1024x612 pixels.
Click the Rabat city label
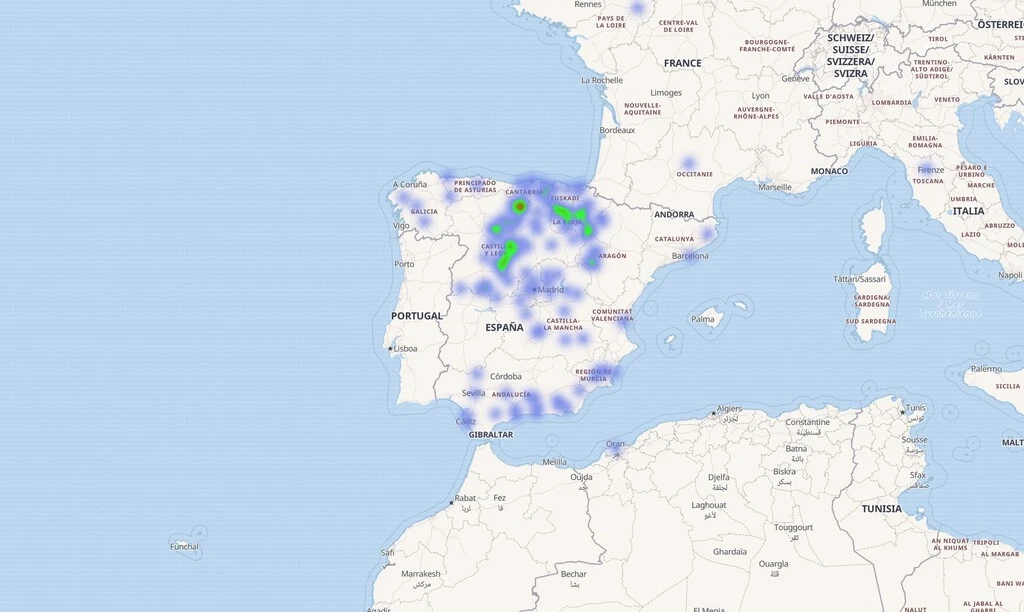(x=465, y=498)
